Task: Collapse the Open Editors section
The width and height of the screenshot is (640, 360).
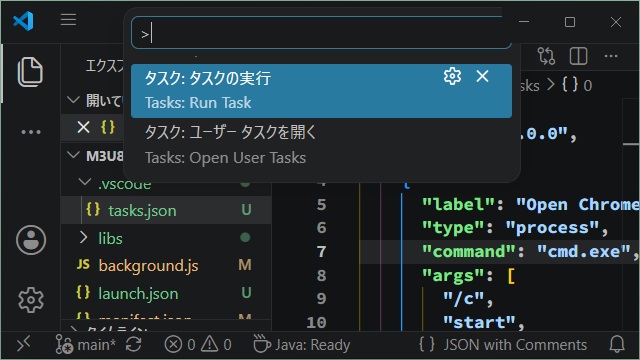Action: 73,100
